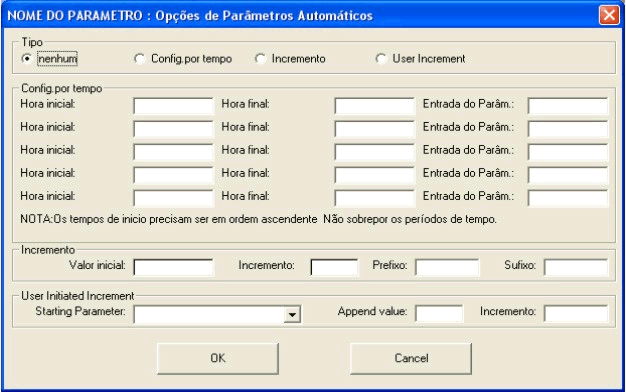Image resolution: width=626 pixels, height=392 pixels.
Task: Click the last Hora inicial field
Action: (x=174, y=198)
